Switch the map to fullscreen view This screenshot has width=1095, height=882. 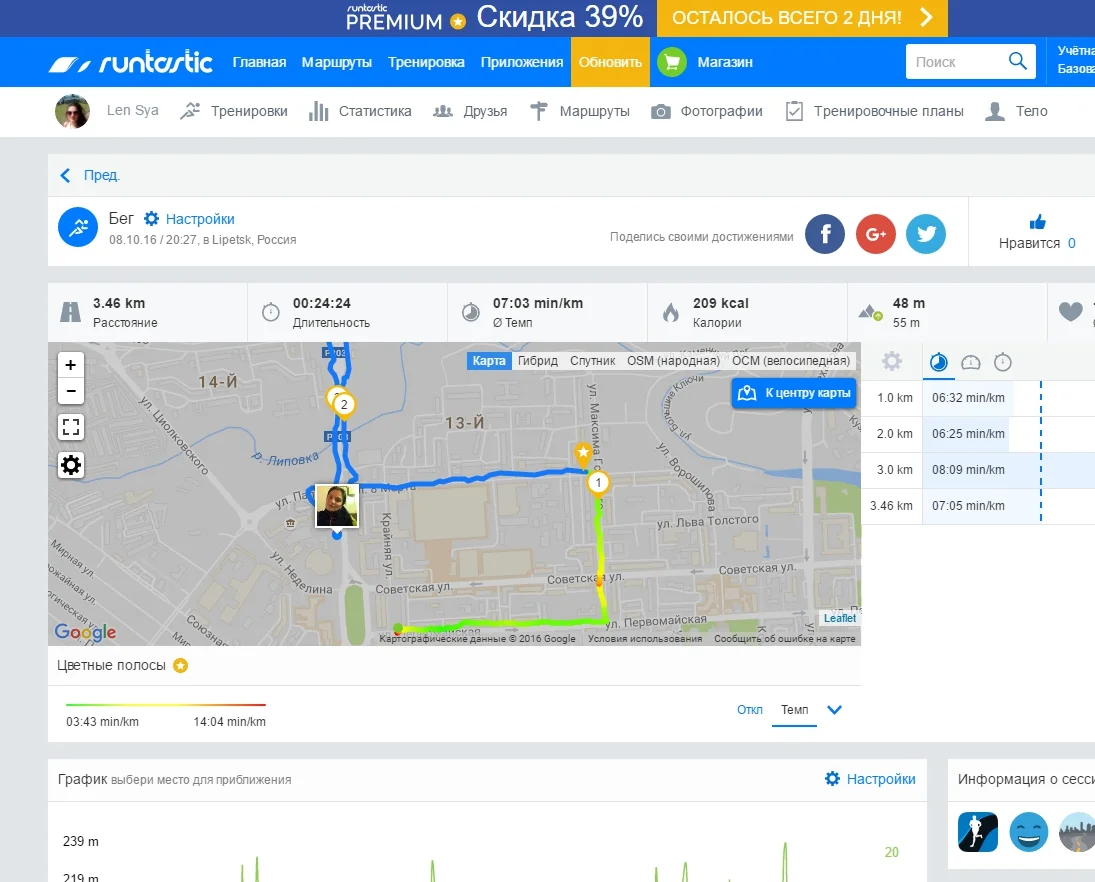pos(71,428)
